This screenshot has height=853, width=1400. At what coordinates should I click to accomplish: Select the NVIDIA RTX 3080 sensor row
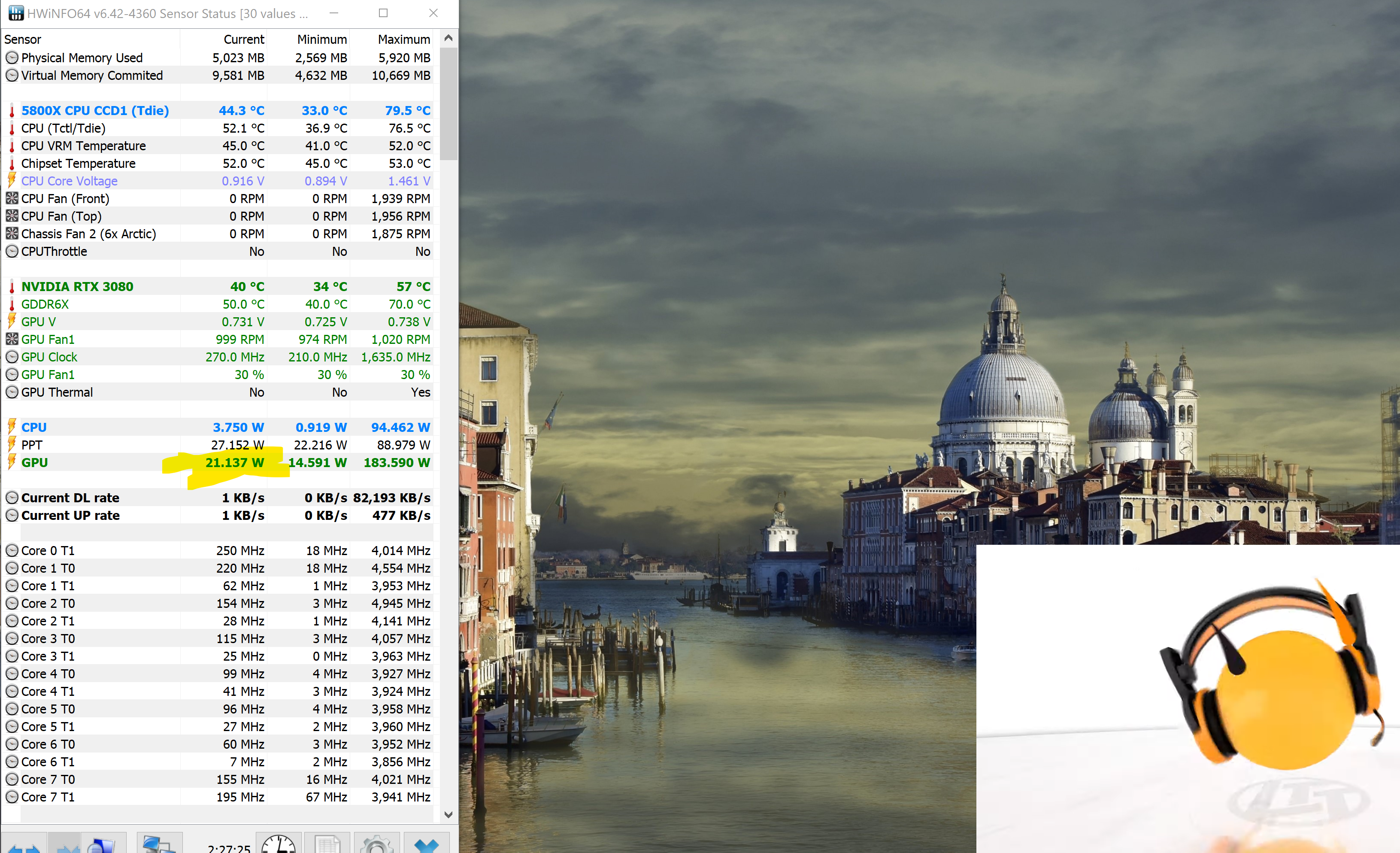pos(77,286)
